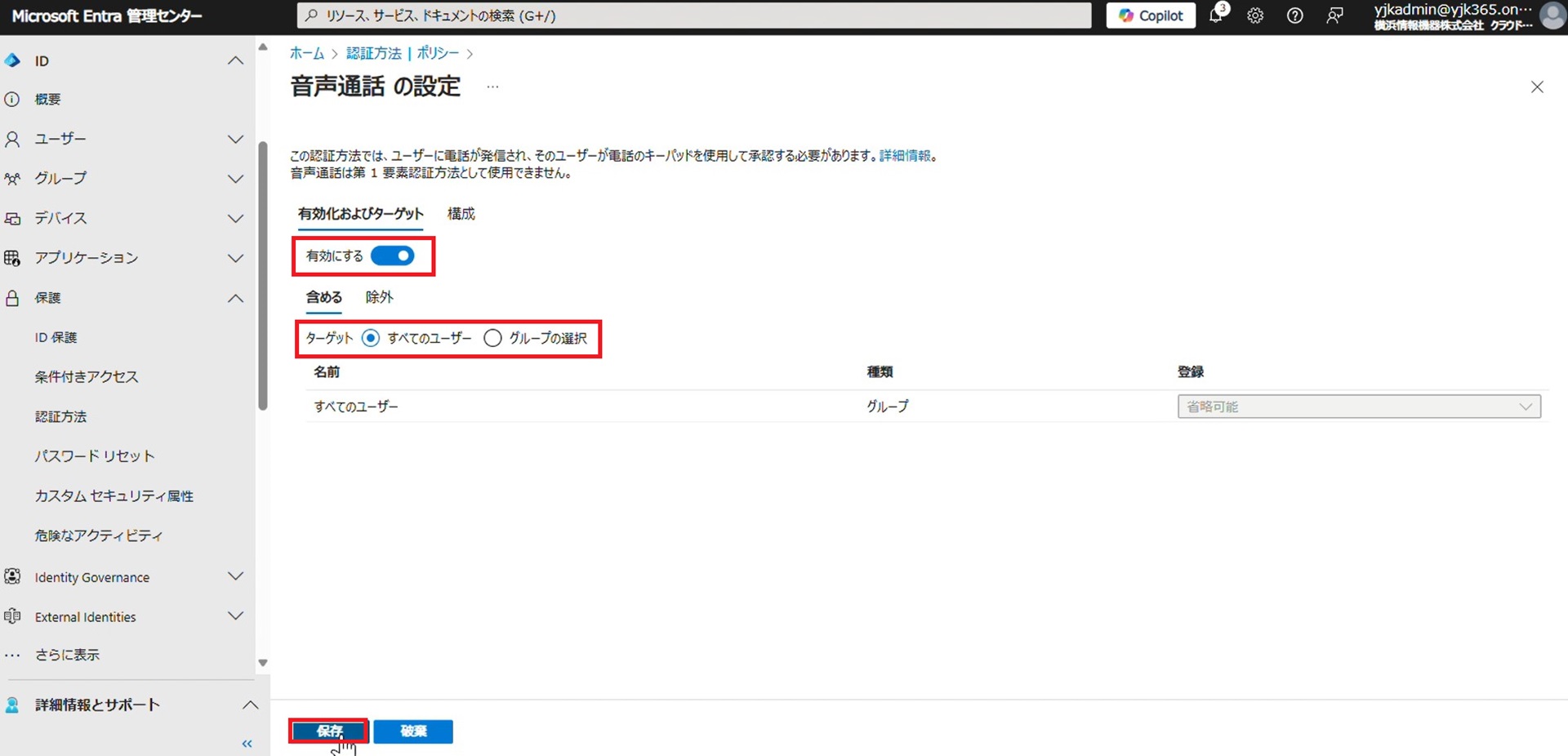Open the ellipsis menu beside page title
The height and width of the screenshot is (756, 1568).
(x=492, y=87)
